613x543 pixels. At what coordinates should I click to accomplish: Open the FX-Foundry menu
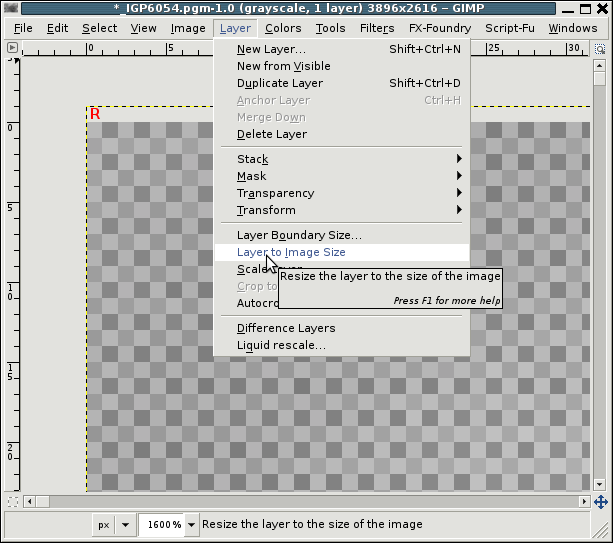point(440,28)
